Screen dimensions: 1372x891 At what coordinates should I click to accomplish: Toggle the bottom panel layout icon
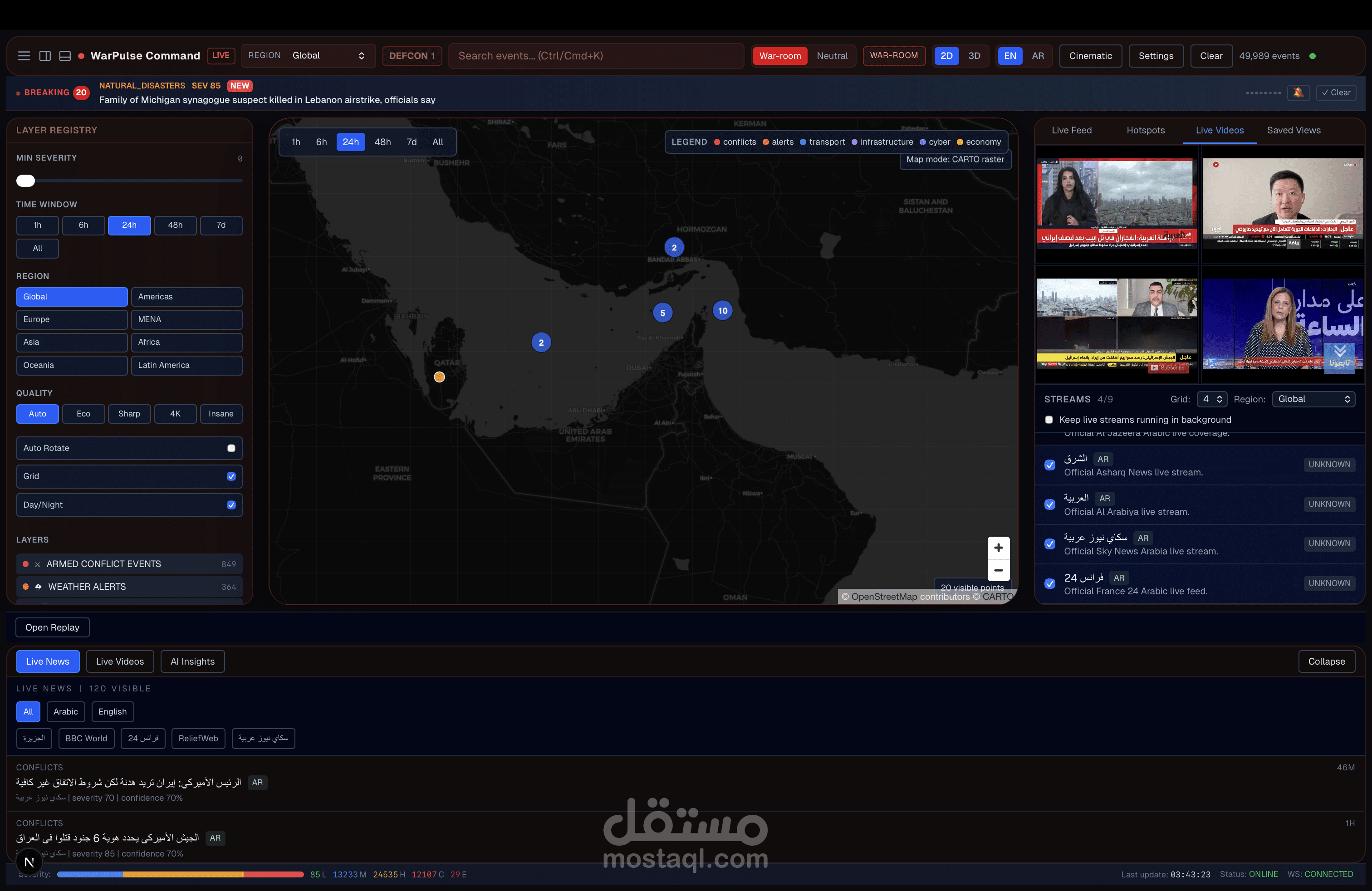[65, 56]
